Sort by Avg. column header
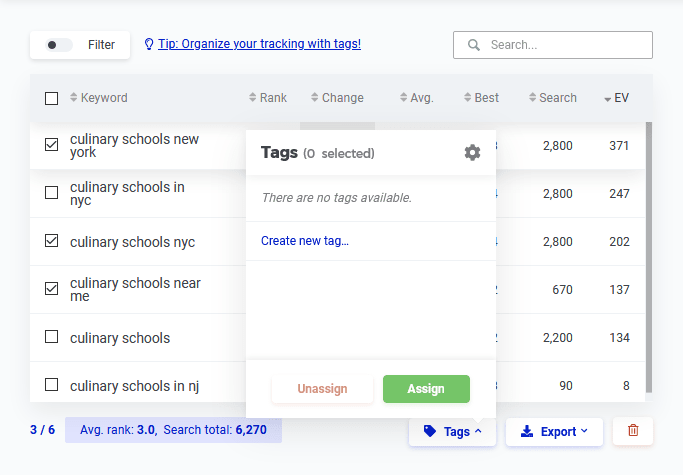The width and height of the screenshot is (683, 475). pos(416,98)
